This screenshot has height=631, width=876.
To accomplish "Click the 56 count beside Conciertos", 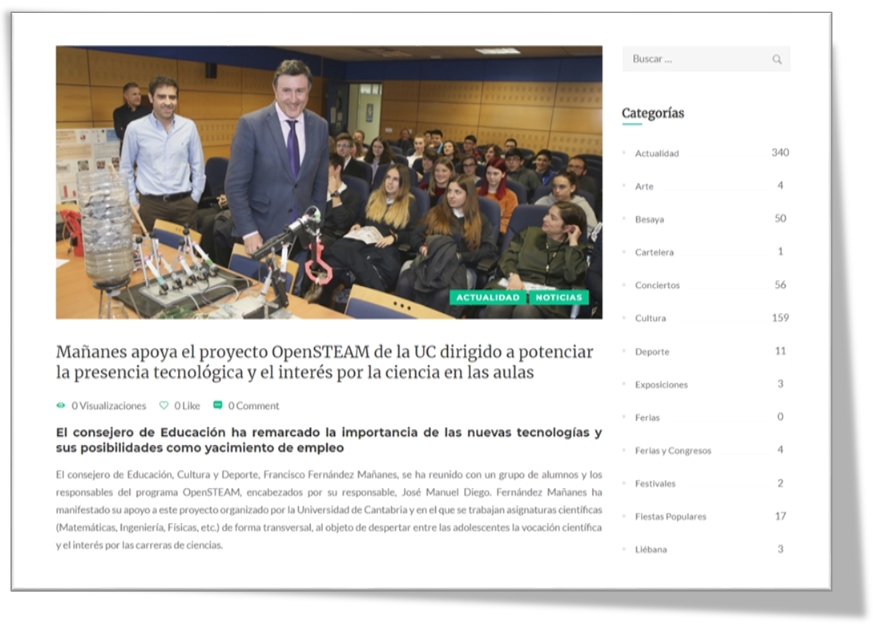I will point(780,284).
